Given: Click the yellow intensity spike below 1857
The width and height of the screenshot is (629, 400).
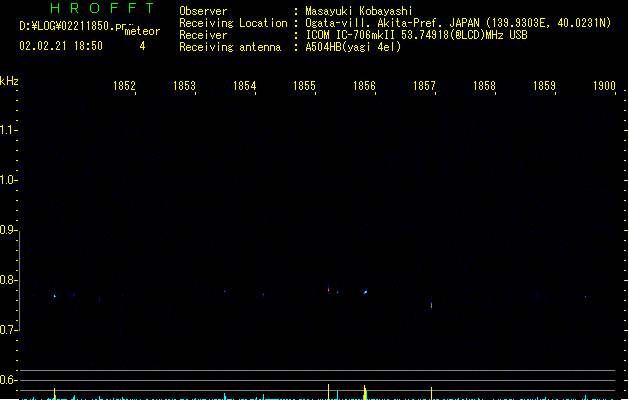Looking at the screenshot, I should tap(432, 393).
